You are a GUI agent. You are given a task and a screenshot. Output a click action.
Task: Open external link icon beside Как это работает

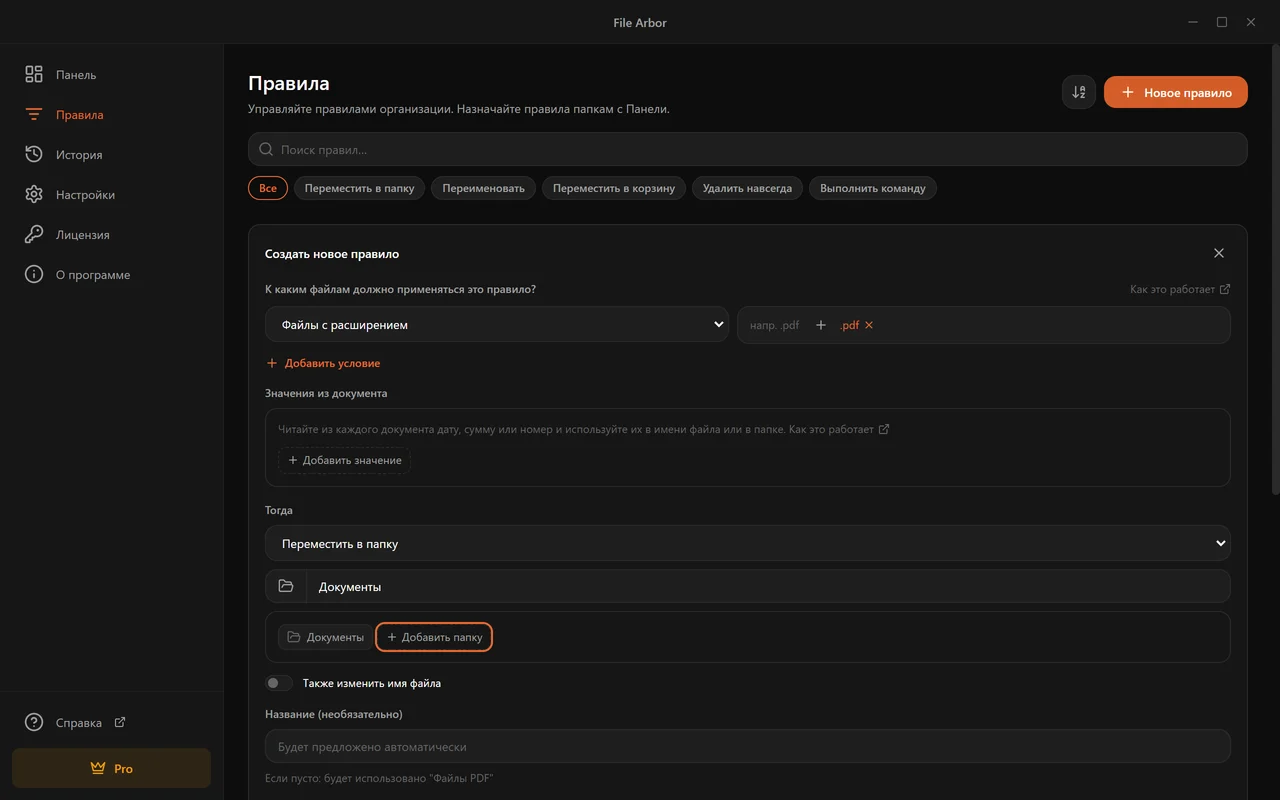tap(1225, 289)
